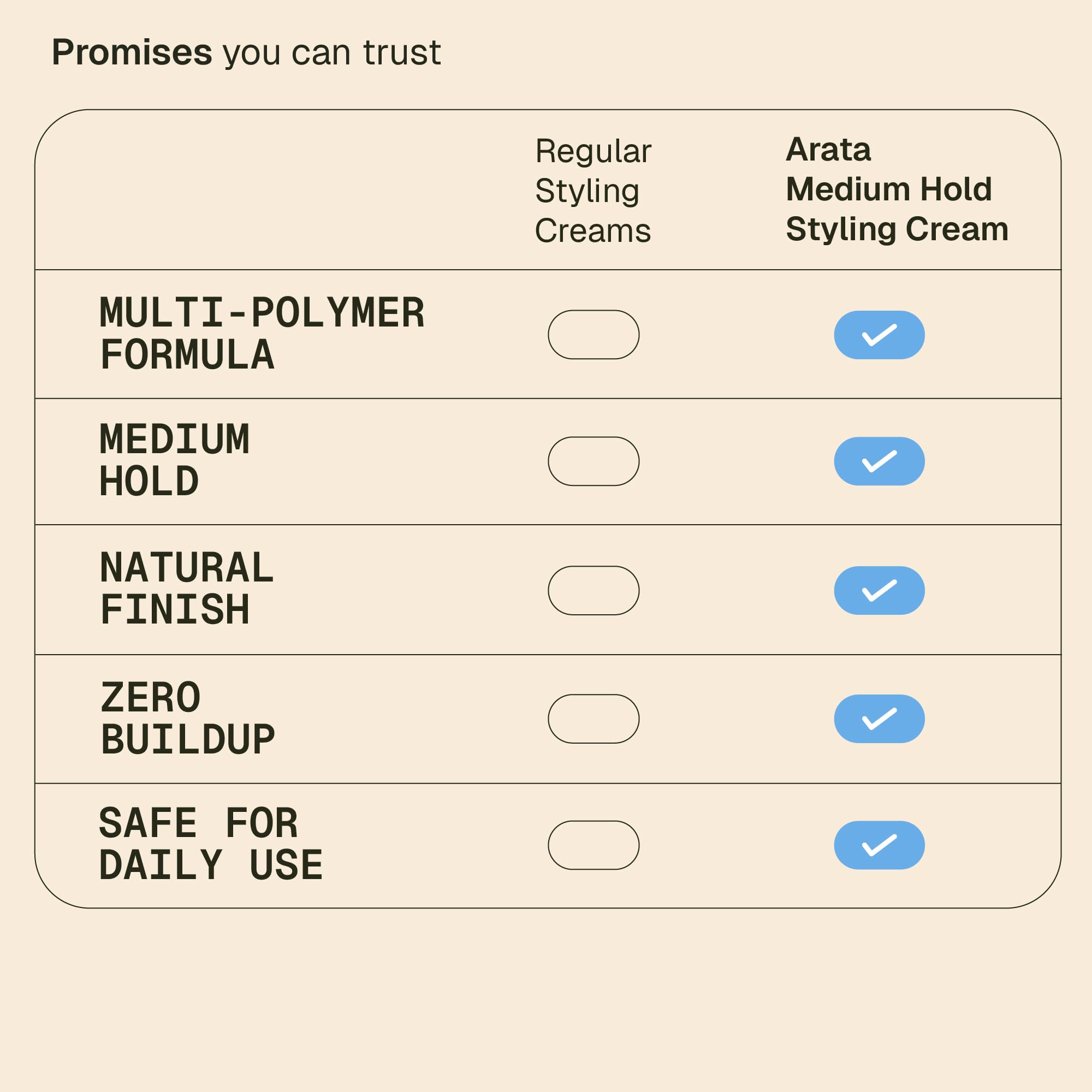This screenshot has width=1092, height=1092.
Task: Click the 'you can trust' title text
Action: 332,52
